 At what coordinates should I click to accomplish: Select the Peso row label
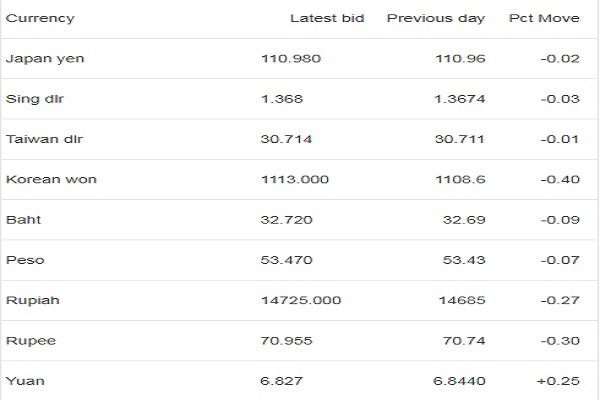(x=25, y=260)
